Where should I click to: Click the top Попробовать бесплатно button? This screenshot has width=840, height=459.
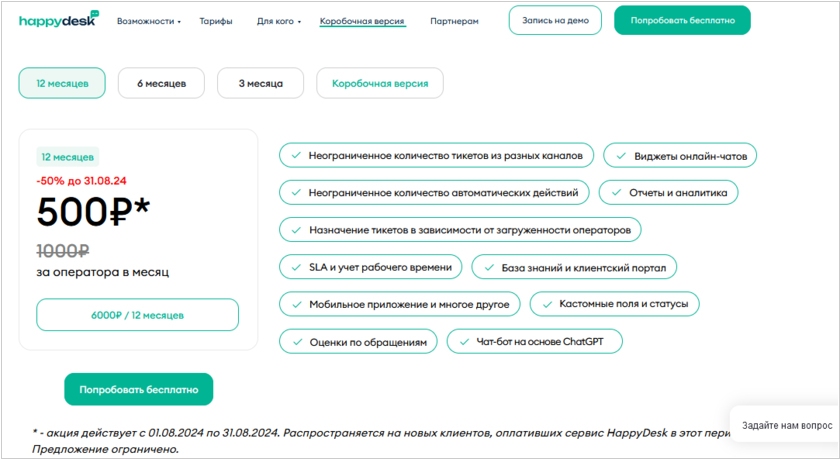[x=682, y=20]
